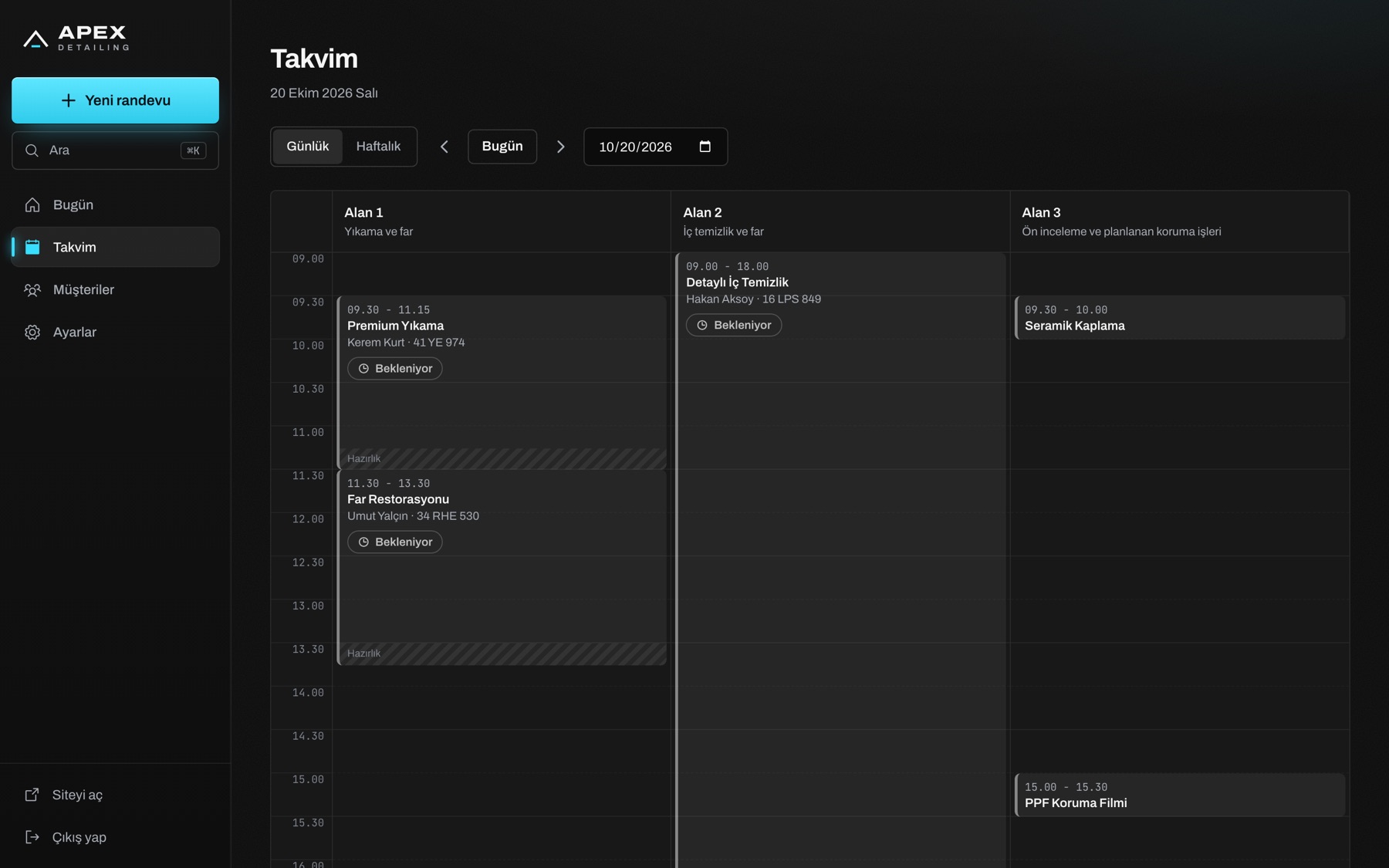Click the plus icon in Yeni randevu
The image size is (1389, 868).
tap(69, 100)
